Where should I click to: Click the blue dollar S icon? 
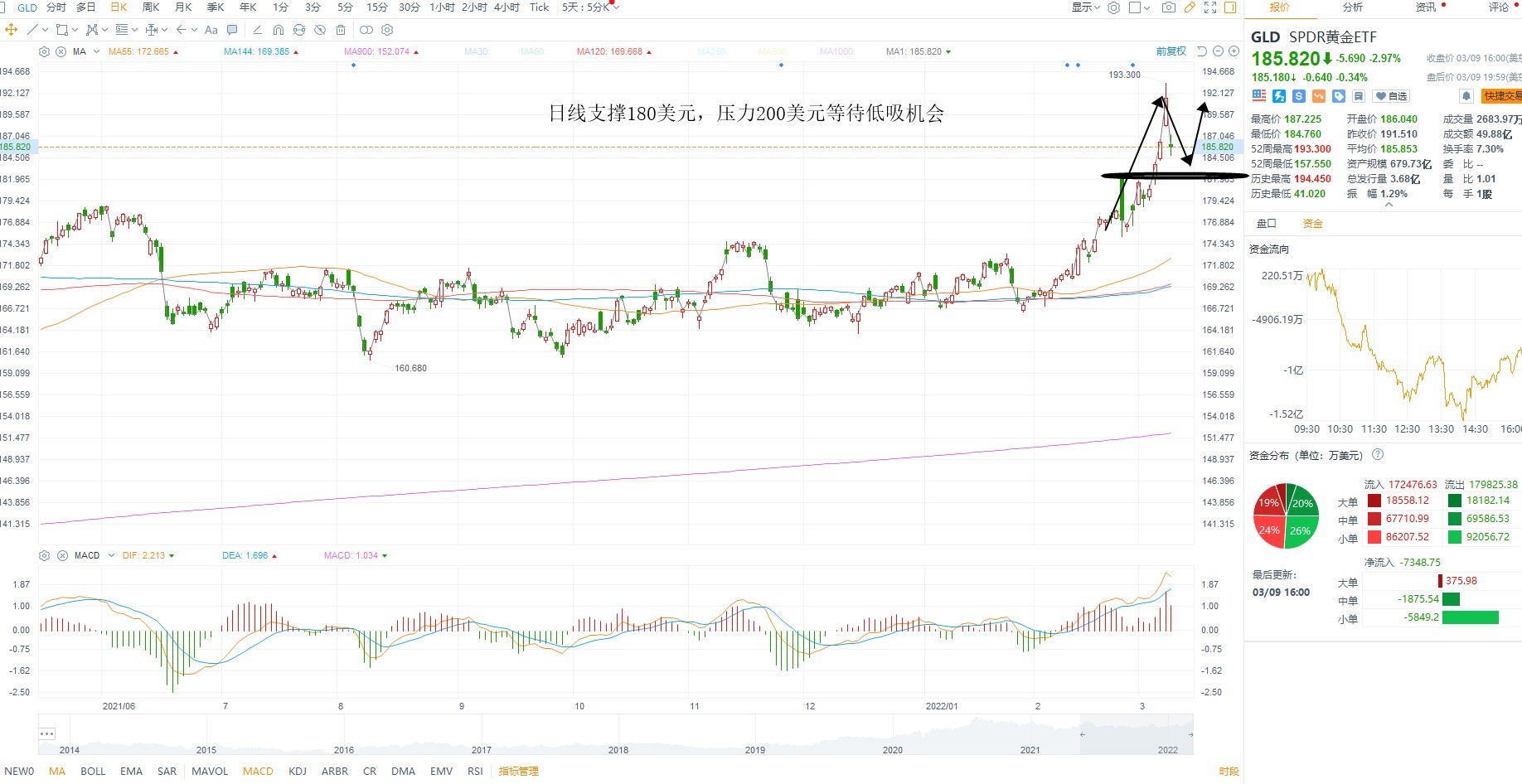[x=1299, y=96]
